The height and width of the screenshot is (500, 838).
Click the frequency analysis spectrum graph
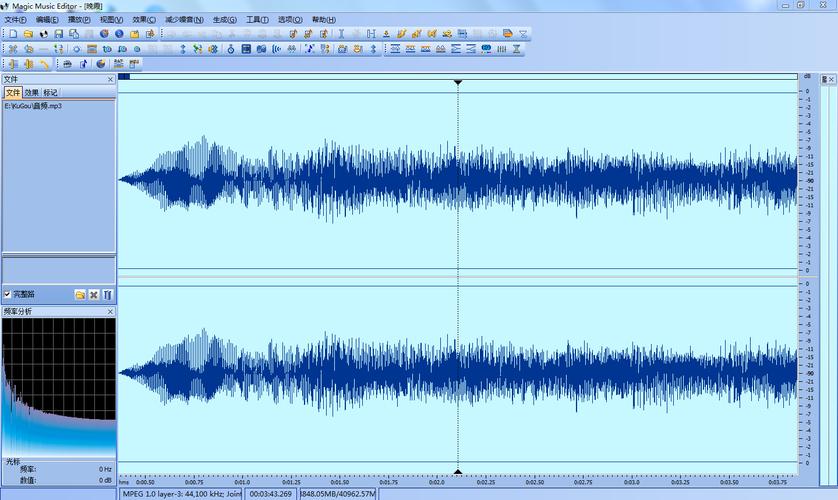tap(59, 386)
